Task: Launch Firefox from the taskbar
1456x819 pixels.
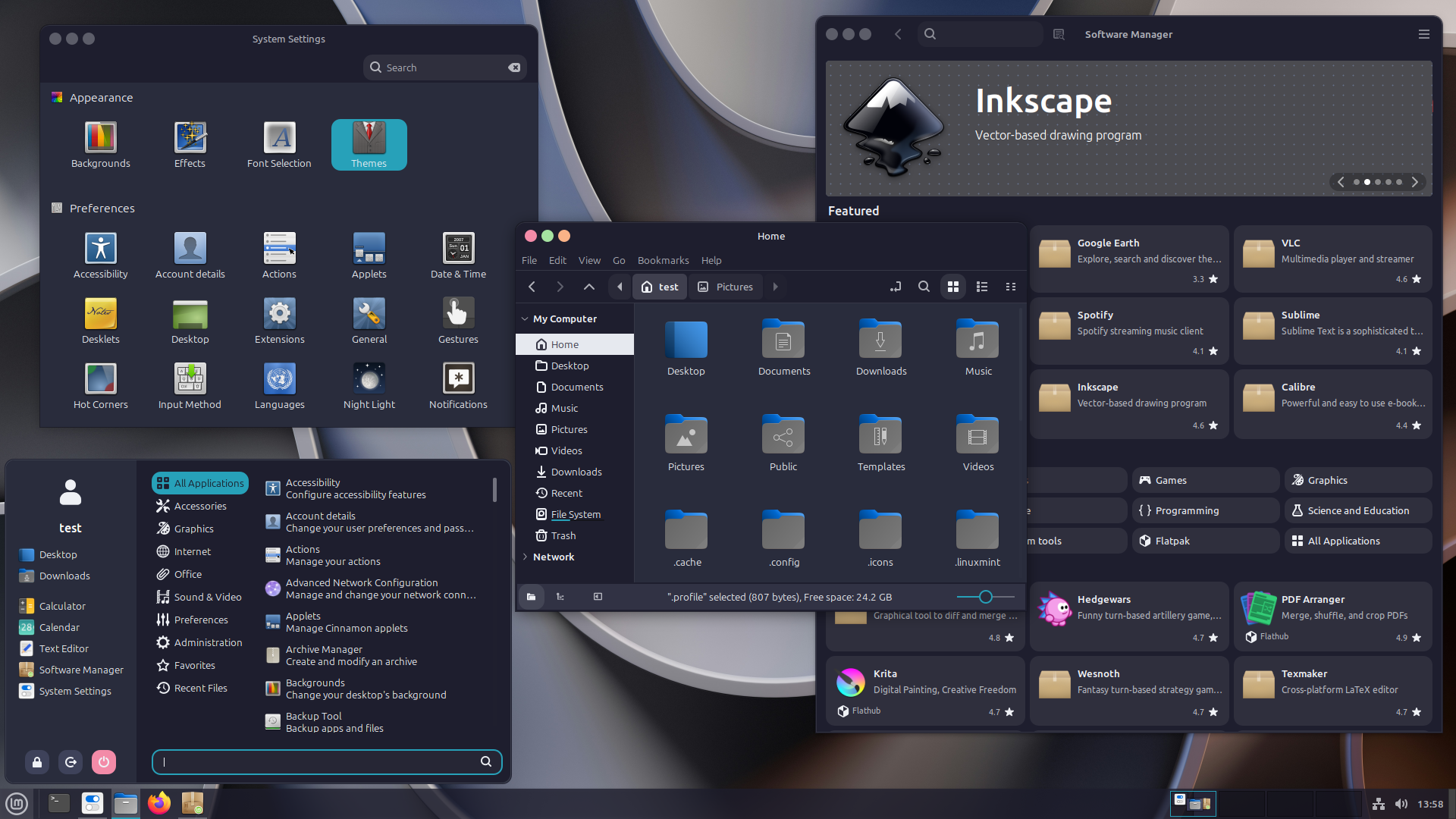Action: point(159,803)
